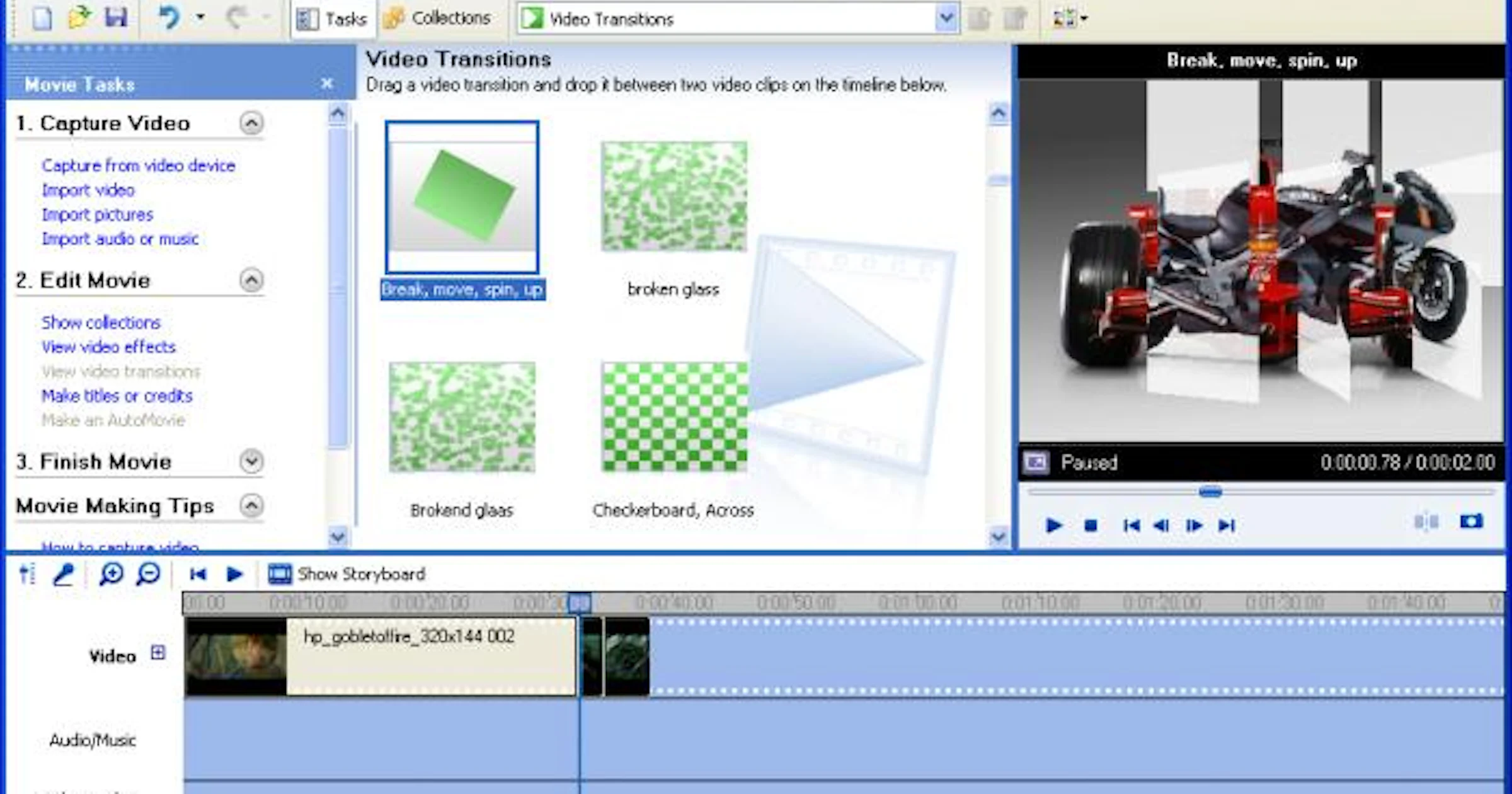Screen dimensions: 1512x794
Task: Open the Views dropdown button
Action: point(1070,19)
